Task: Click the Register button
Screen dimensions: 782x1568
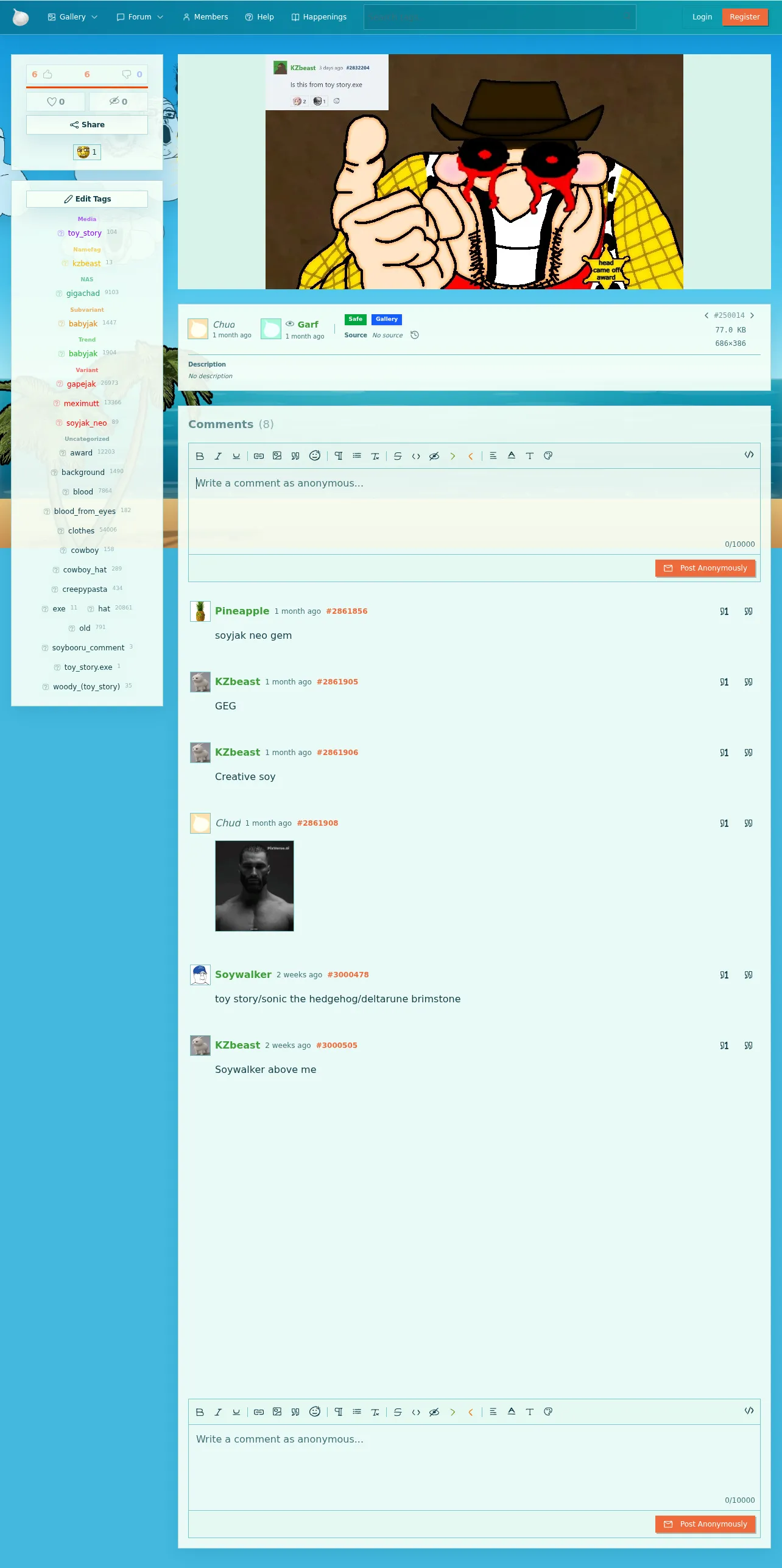Action: (x=745, y=17)
